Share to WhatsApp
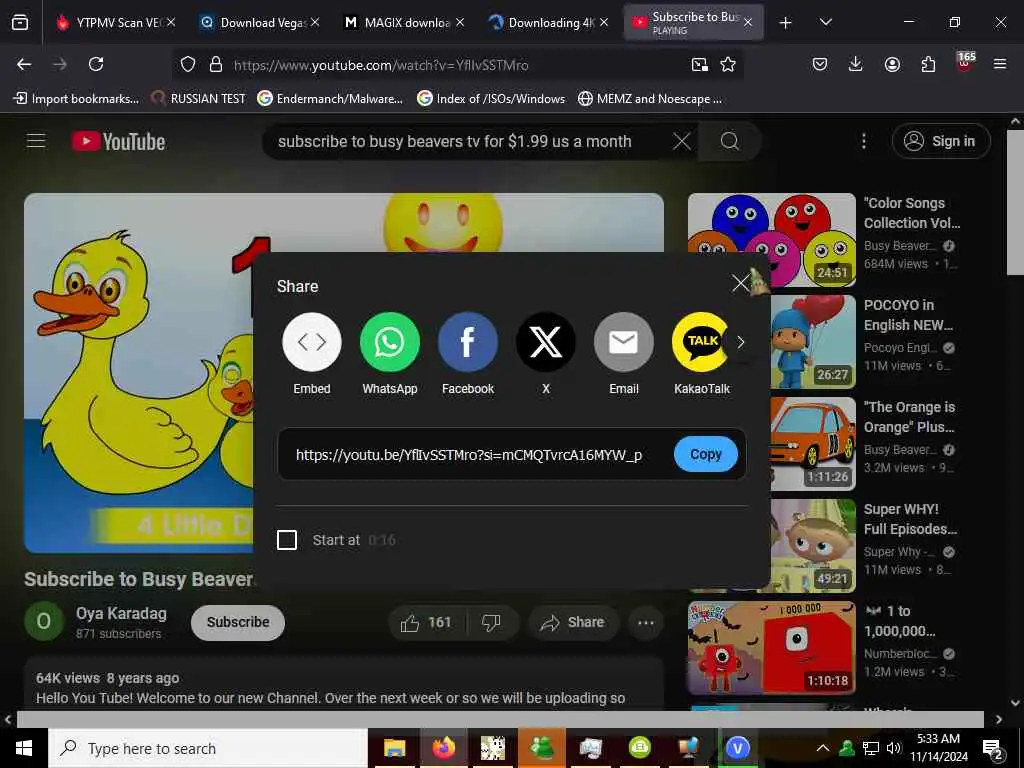 pyautogui.click(x=389, y=342)
